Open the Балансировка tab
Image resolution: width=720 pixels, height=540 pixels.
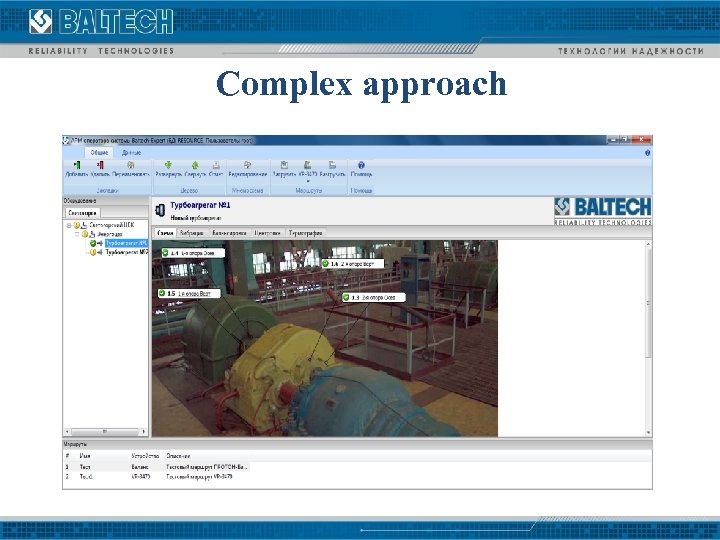229,233
